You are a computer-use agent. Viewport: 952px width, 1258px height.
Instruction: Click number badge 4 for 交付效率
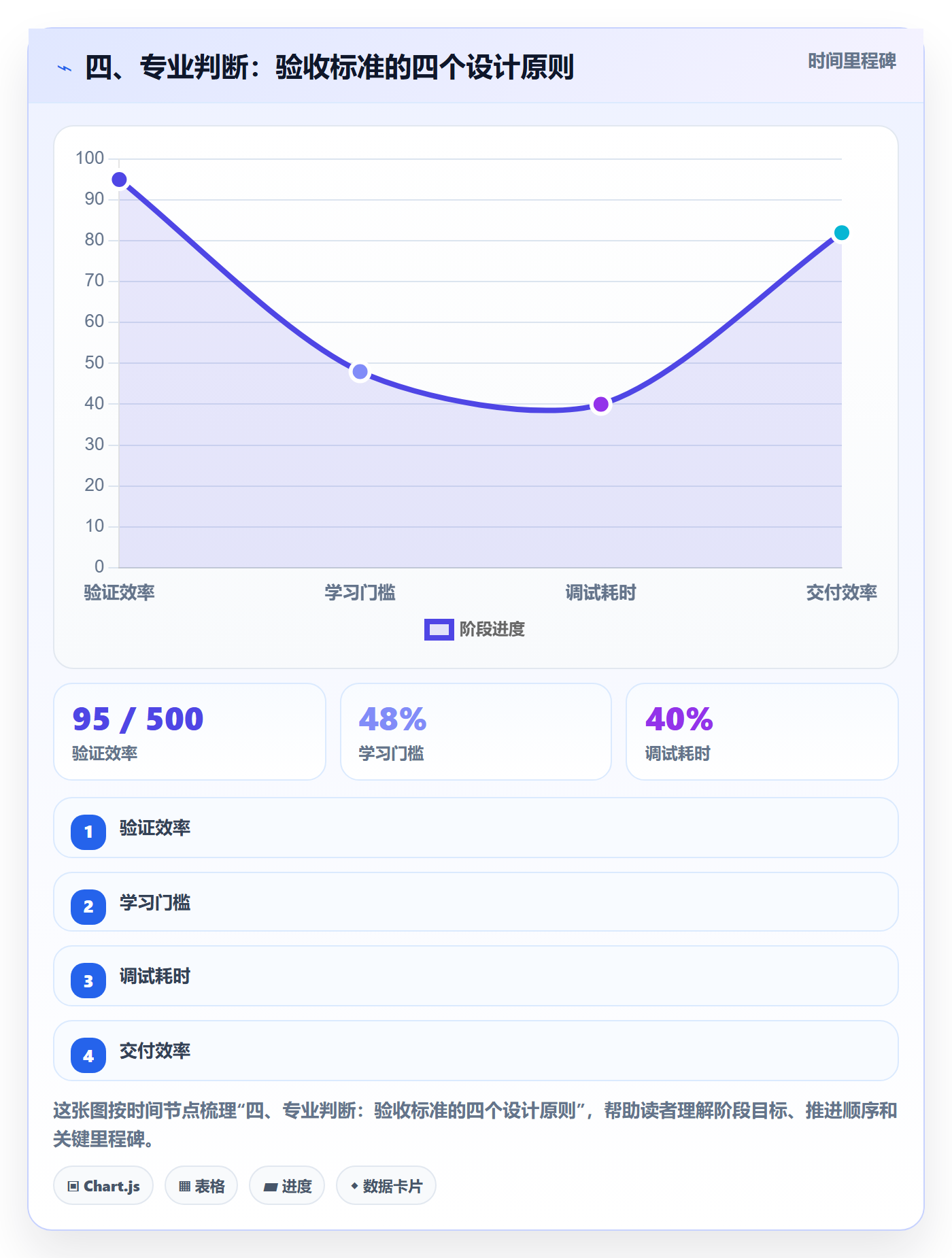pos(88,1055)
